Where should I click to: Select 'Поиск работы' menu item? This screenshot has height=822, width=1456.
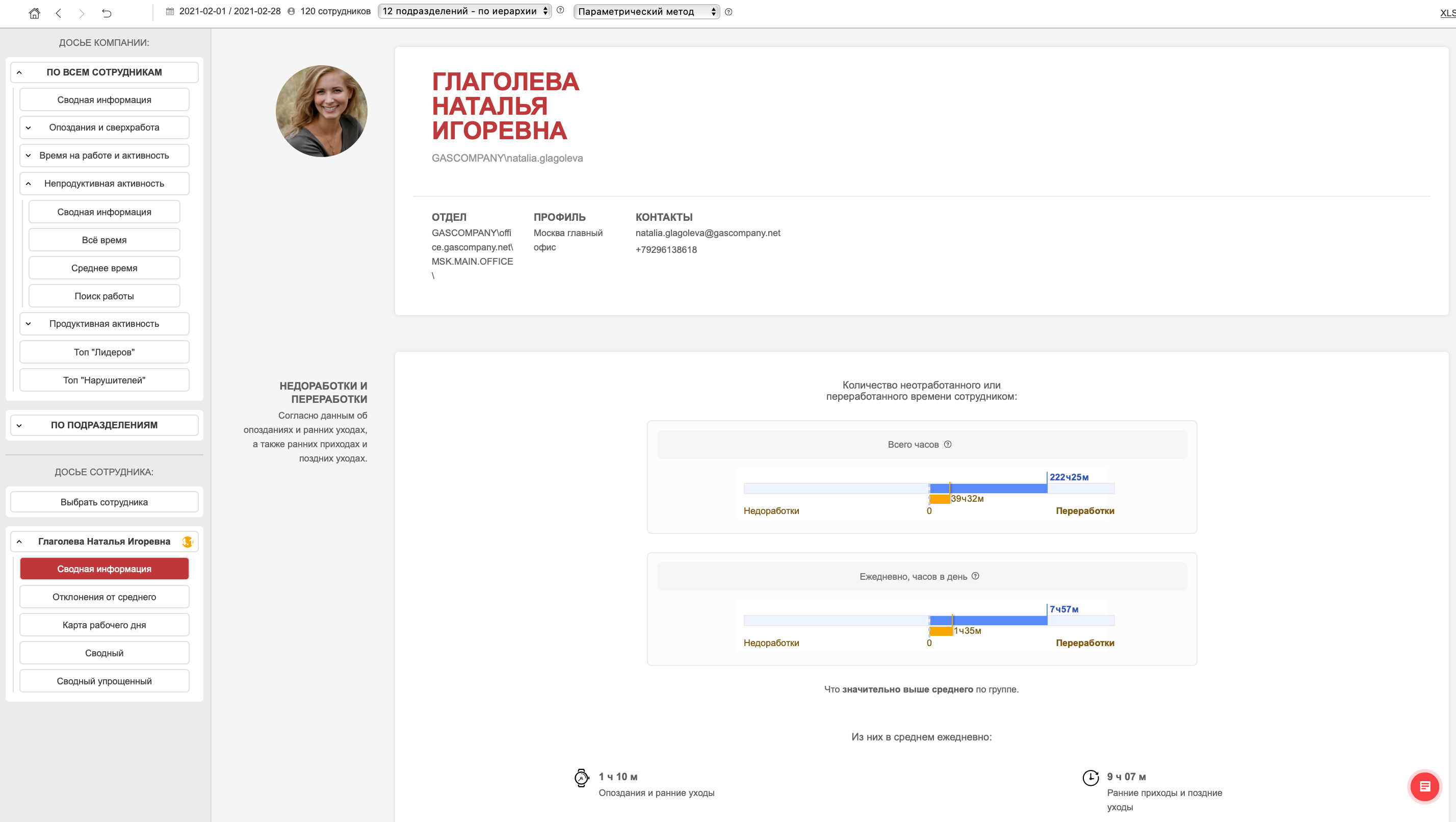(105, 296)
